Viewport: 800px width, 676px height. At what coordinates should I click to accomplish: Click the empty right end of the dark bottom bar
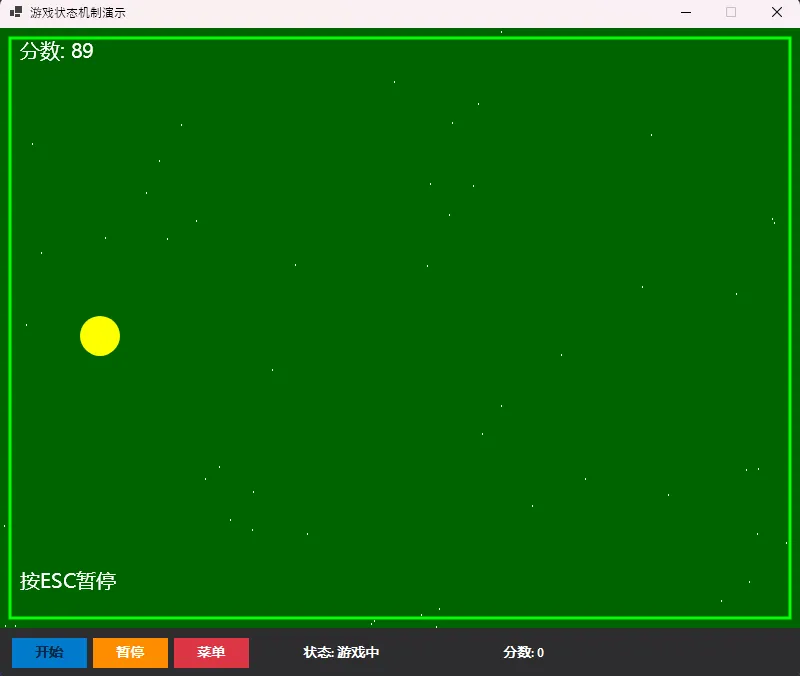(x=700, y=653)
